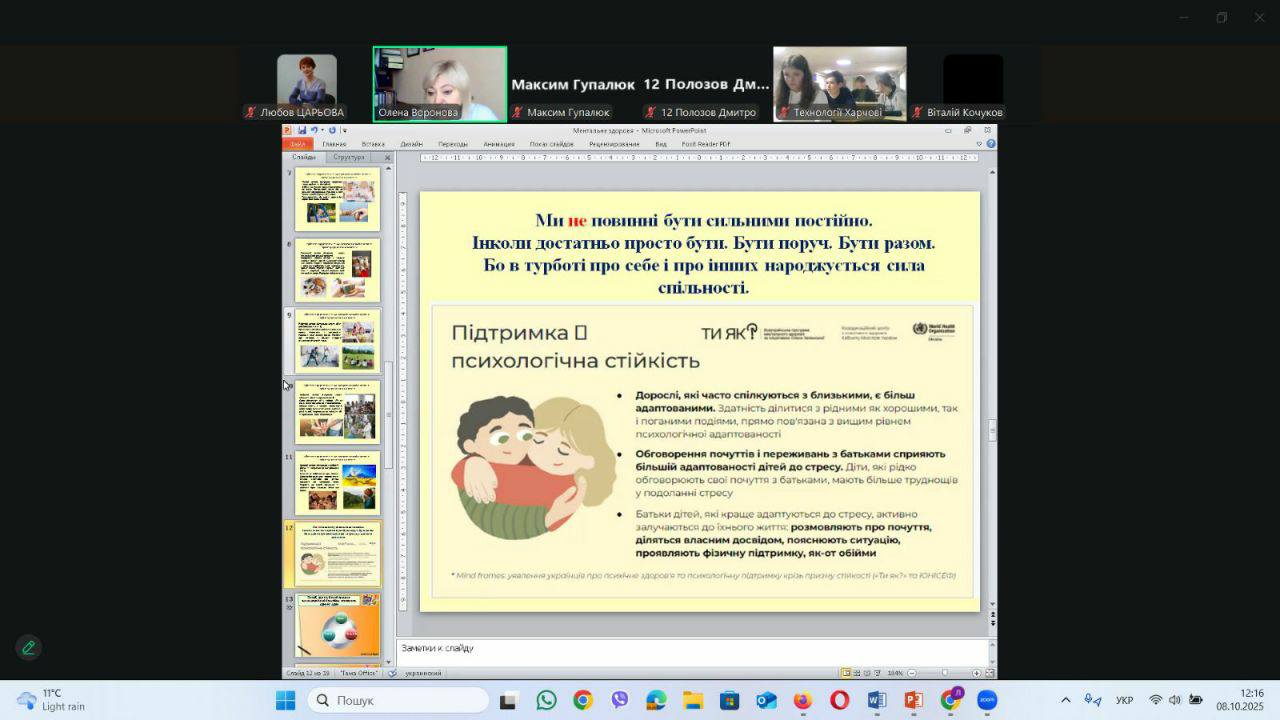Click the zoom-in plus button
The width and height of the screenshot is (1280, 720).
pos(976,673)
